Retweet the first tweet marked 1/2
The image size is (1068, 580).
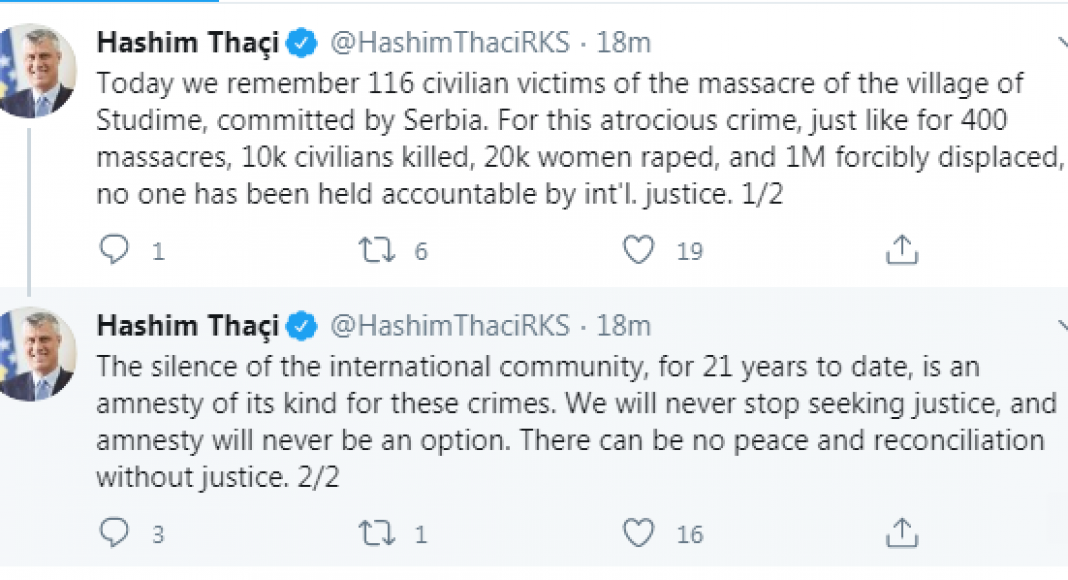pos(376,250)
